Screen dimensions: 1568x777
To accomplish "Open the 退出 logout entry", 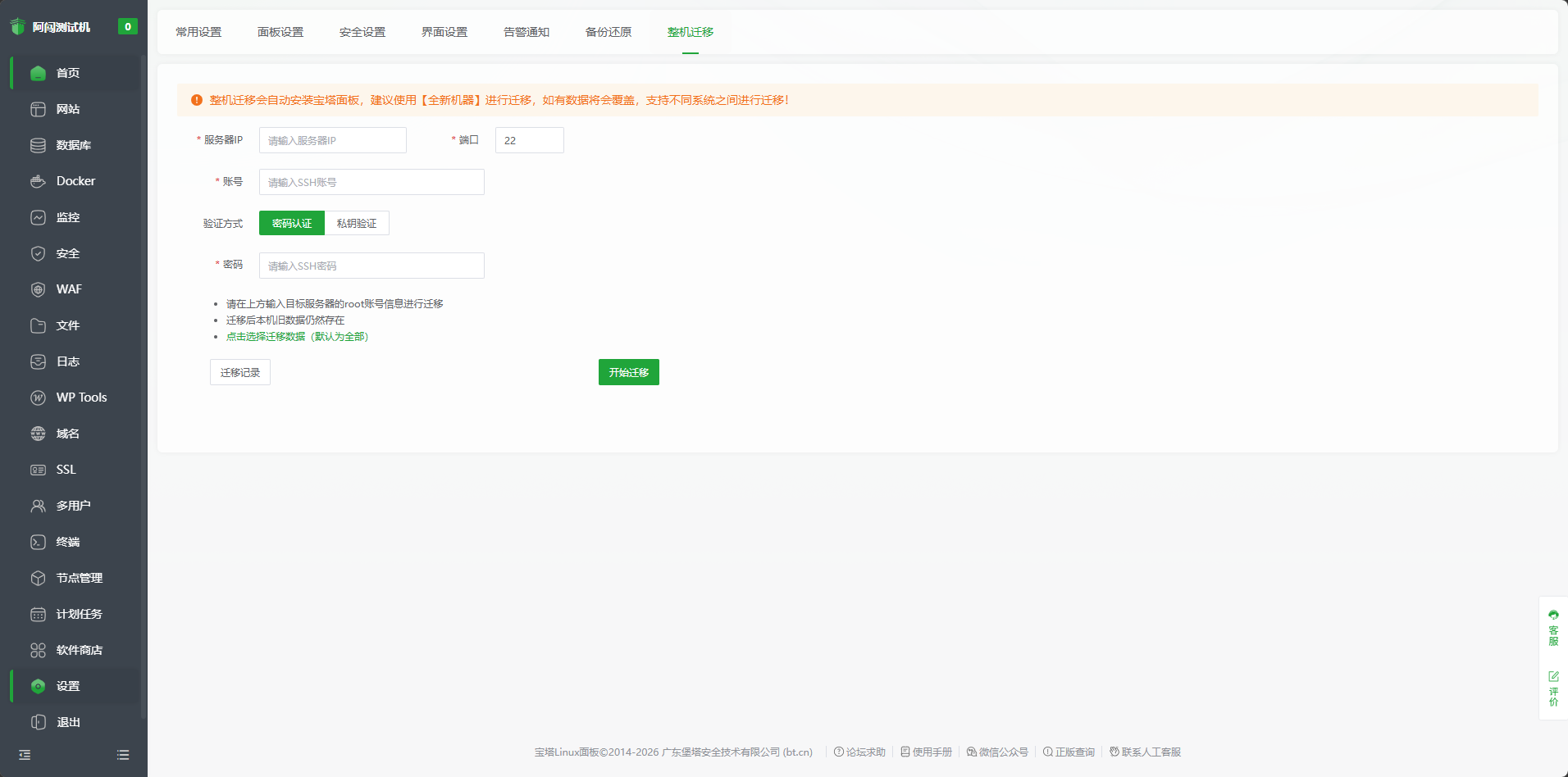I will pyautogui.click(x=68, y=722).
